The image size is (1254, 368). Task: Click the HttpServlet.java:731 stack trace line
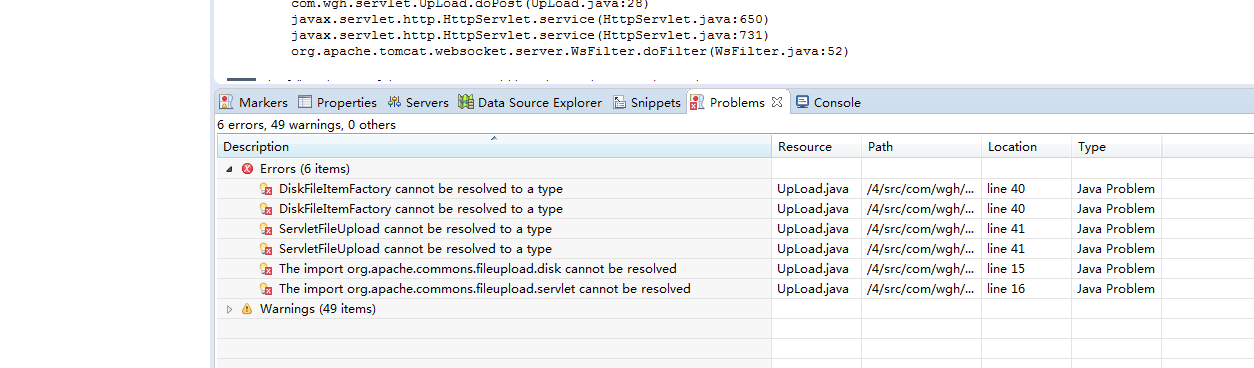pos(530,35)
